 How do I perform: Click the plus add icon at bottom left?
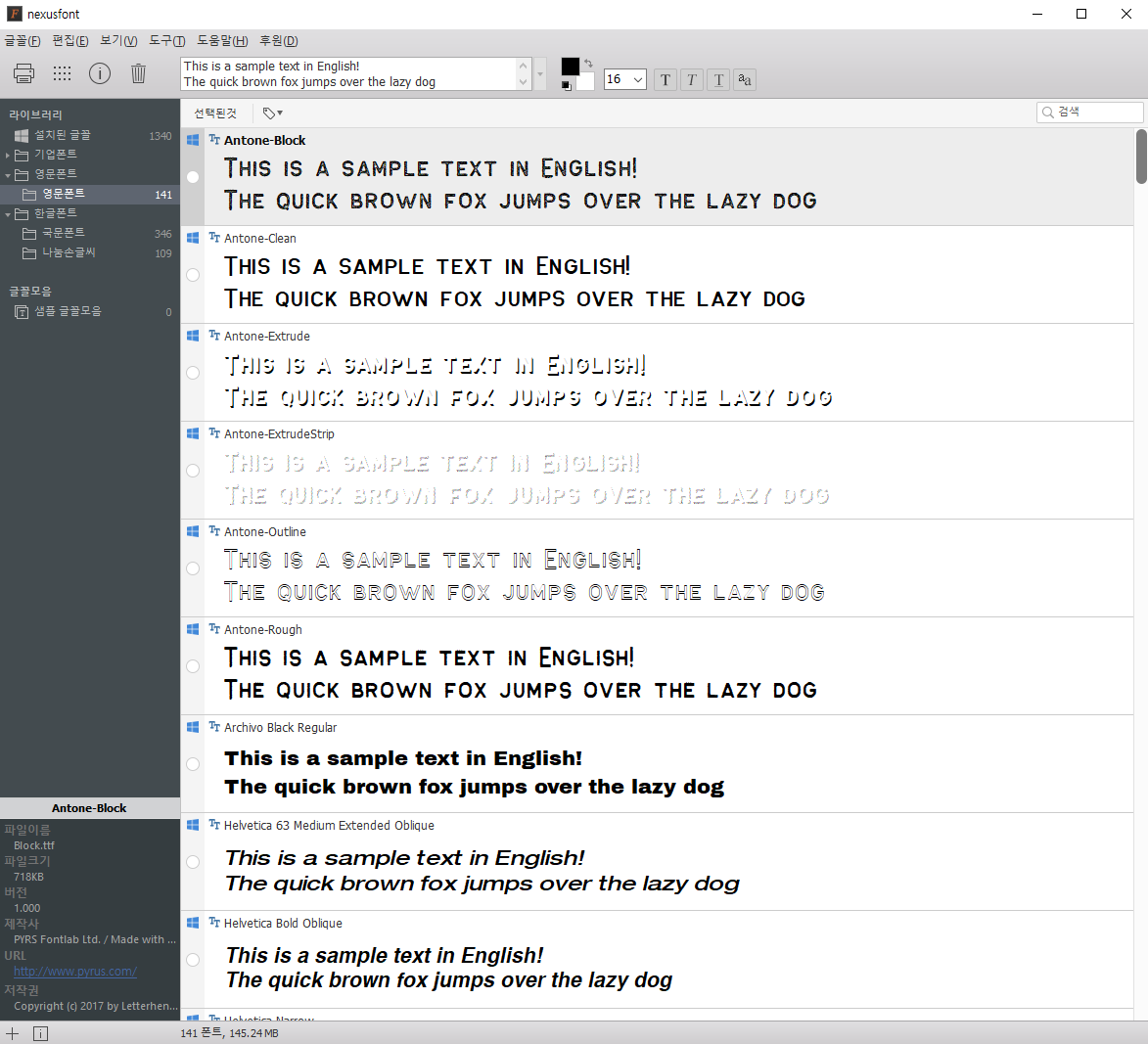pyautogui.click(x=12, y=1033)
